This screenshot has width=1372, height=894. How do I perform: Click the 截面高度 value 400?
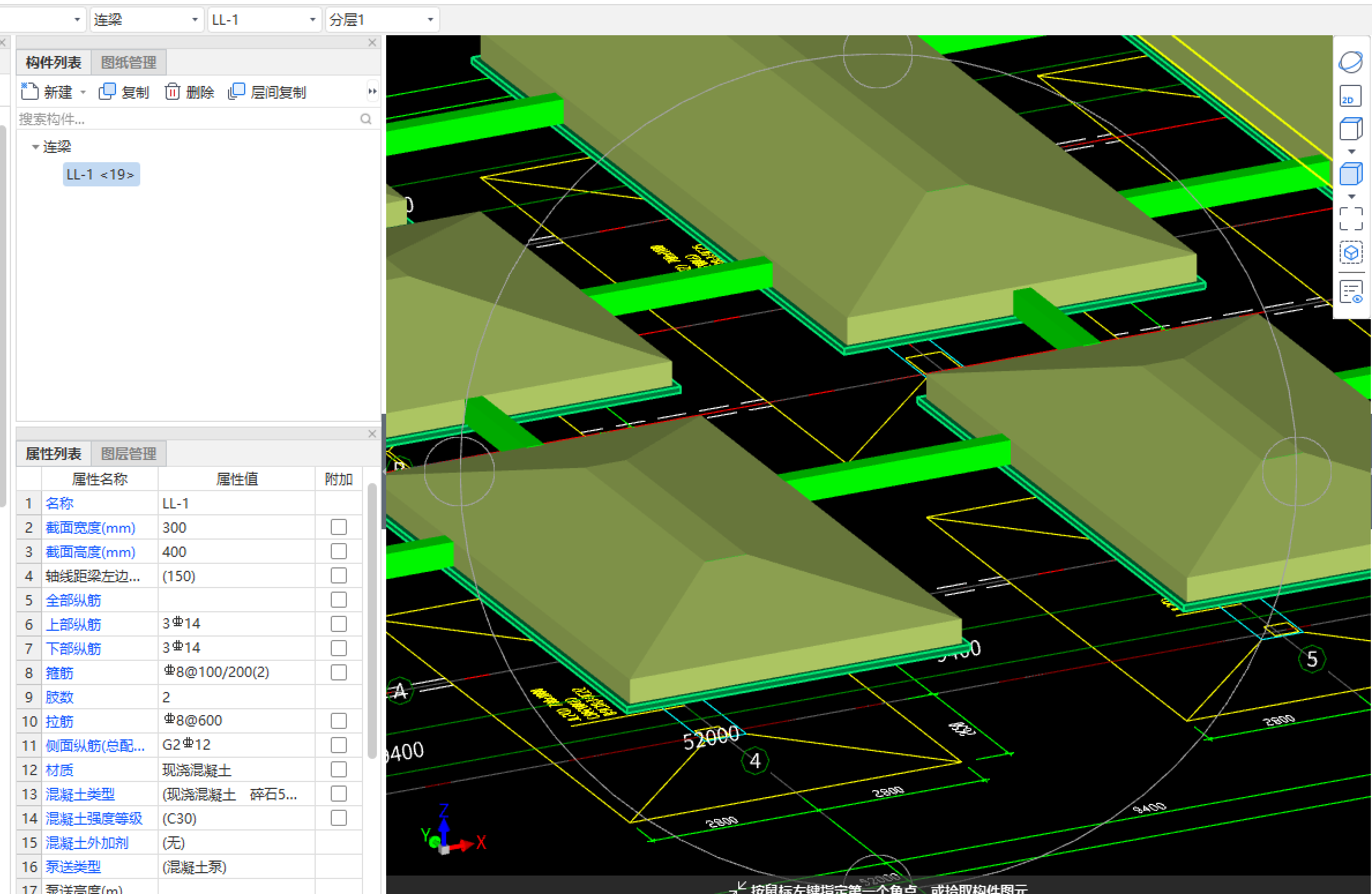pyautogui.click(x=236, y=552)
